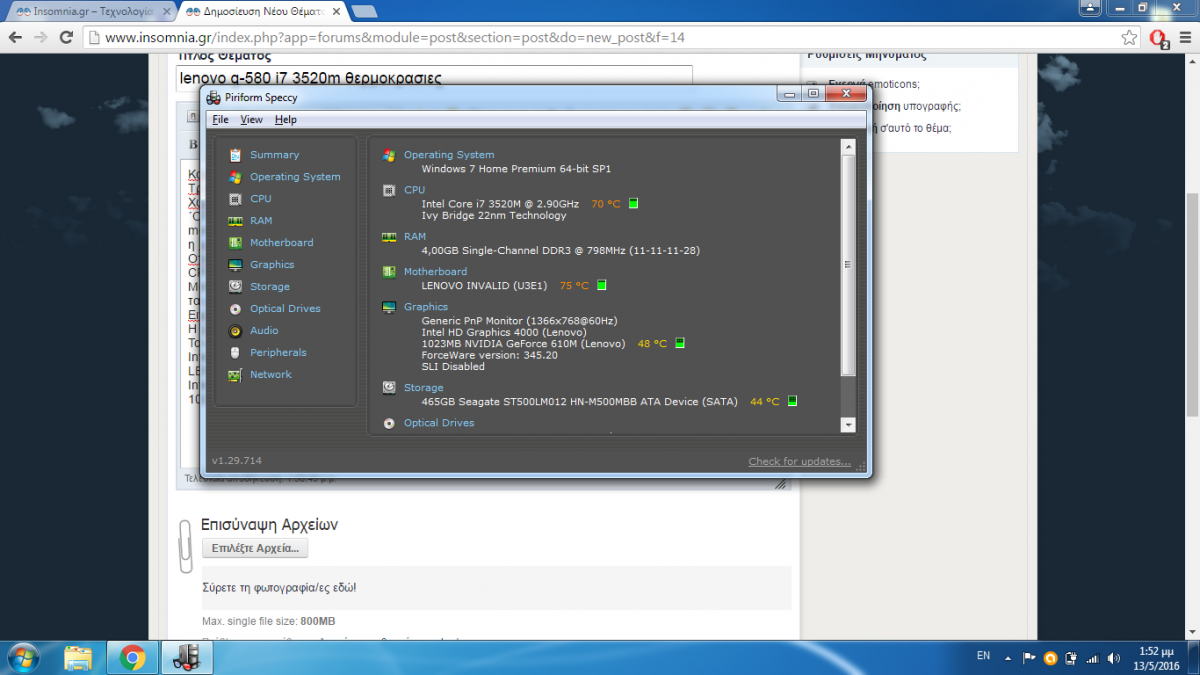Click the Piriform Speccy title bar icon
The width and height of the screenshot is (1200, 675).
click(213, 97)
